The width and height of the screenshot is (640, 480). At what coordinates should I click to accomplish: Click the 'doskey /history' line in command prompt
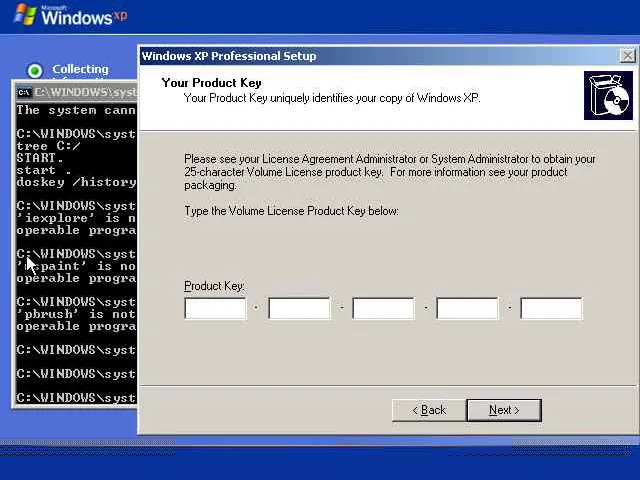pyautogui.click(x=76, y=182)
